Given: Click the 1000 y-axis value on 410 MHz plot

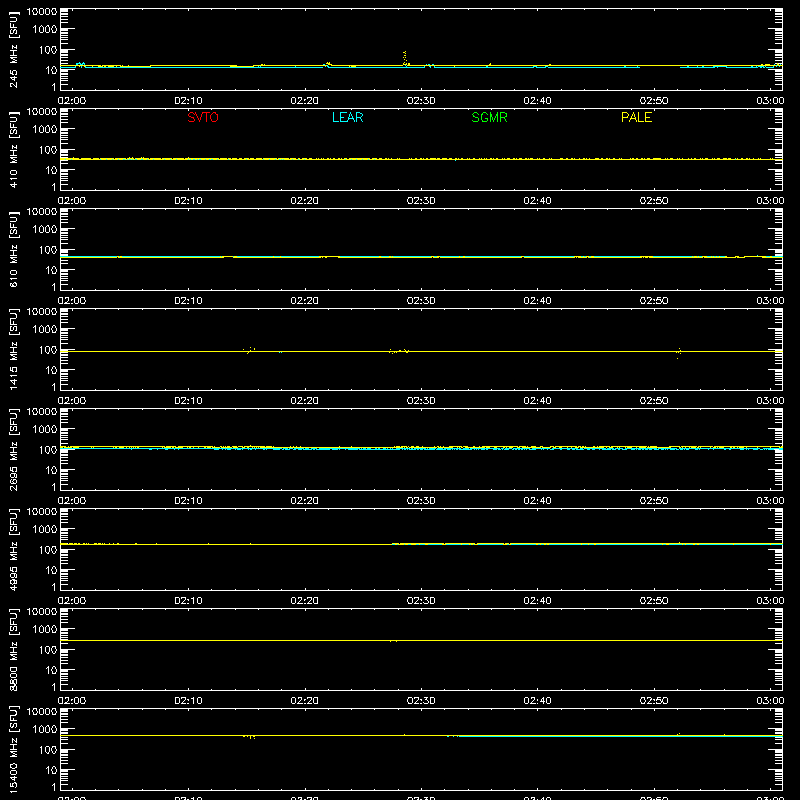Looking at the screenshot, I should coord(45,129).
